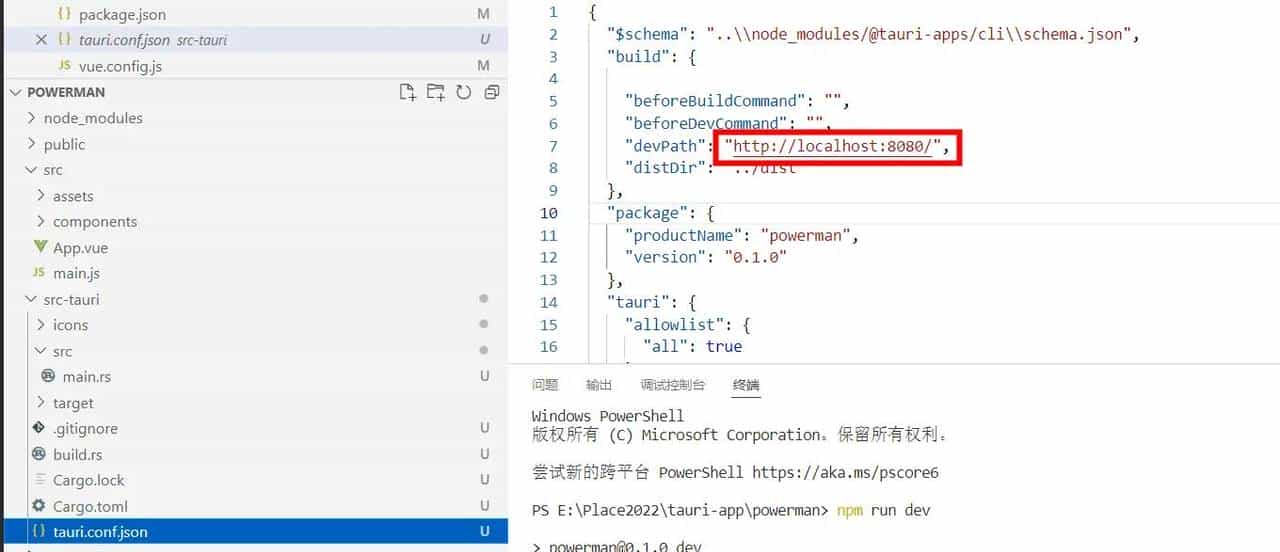Image resolution: width=1280 pixels, height=552 pixels.
Task: Collapse the src-tauri folder
Action: [x=32, y=299]
